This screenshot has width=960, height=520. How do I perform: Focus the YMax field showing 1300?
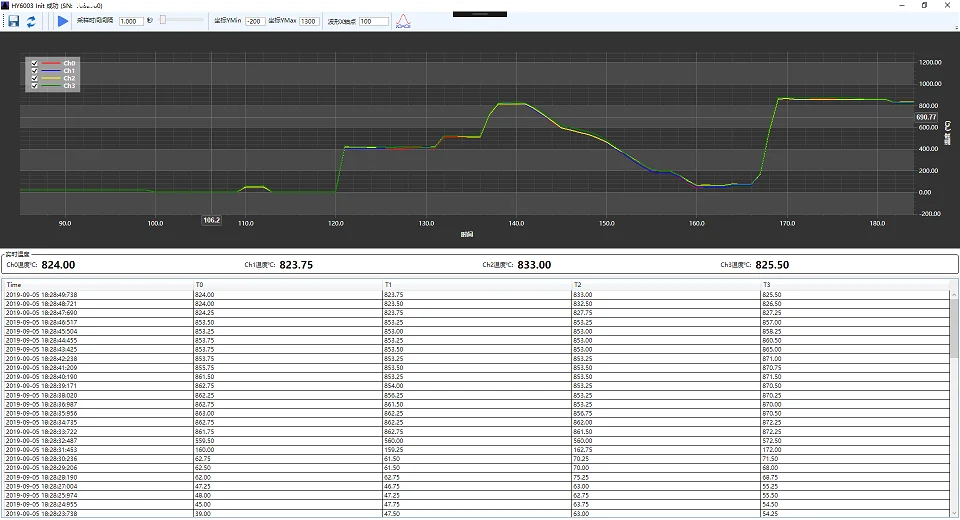(309, 21)
